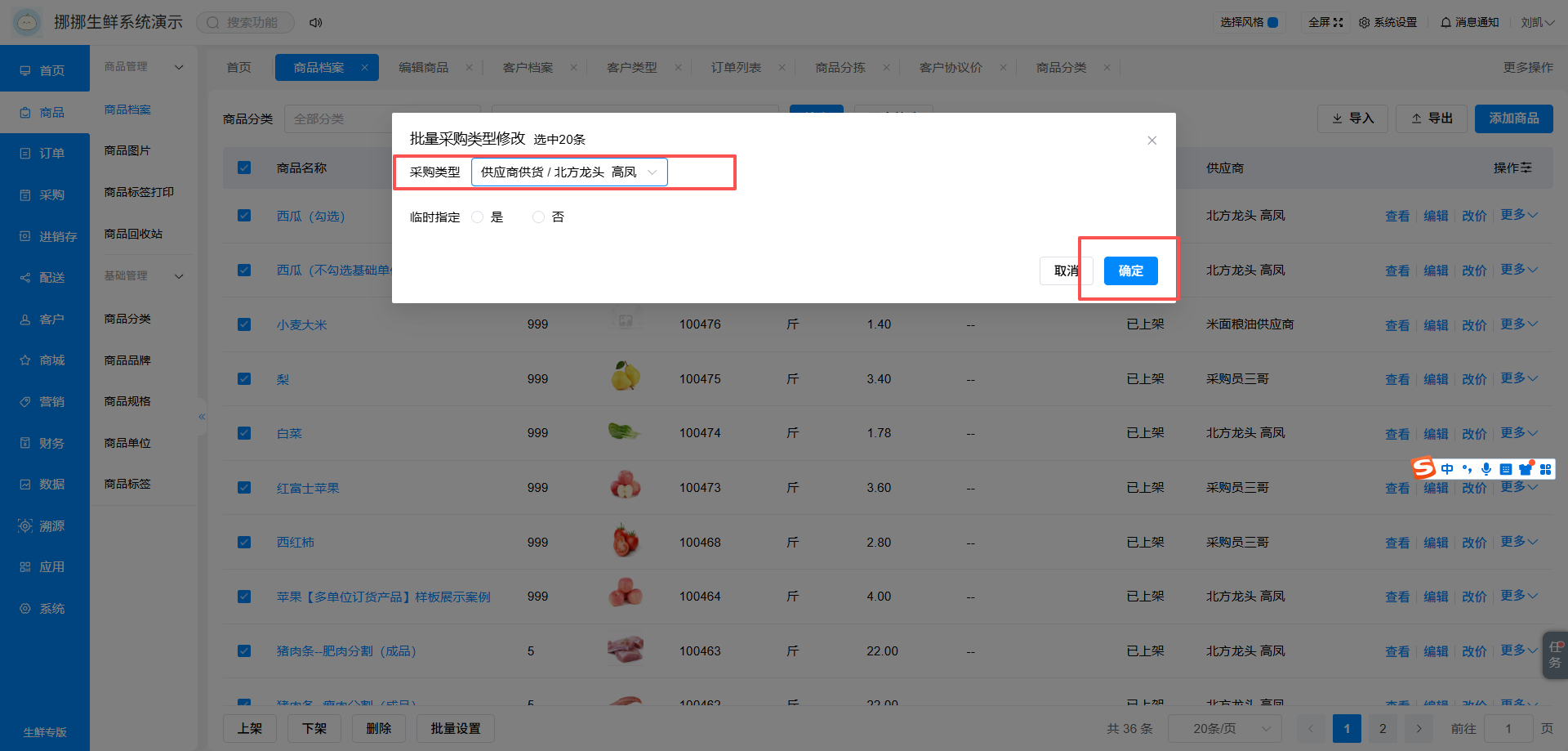Open the 财务 sidebar item
The width and height of the screenshot is (1568, 751).
[45, 444]
